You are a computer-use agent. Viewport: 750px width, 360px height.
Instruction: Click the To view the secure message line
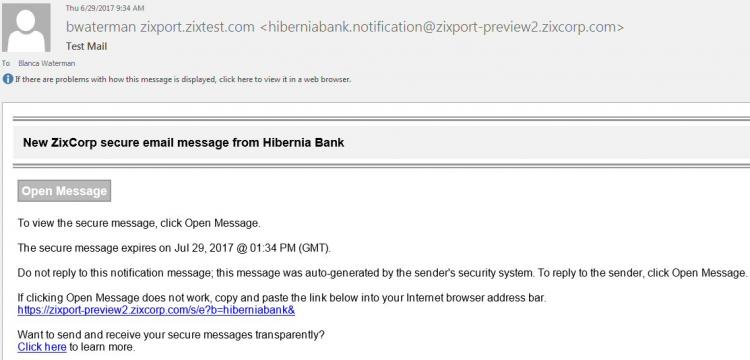click(x=139, y=223)
